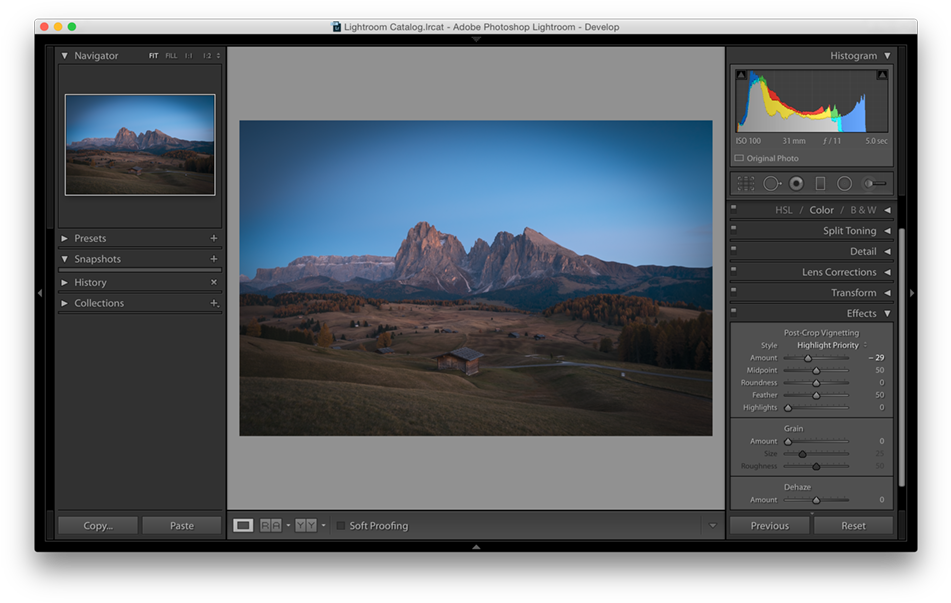
Task: Select the Adjustment Brush tool
Action: 875,183
